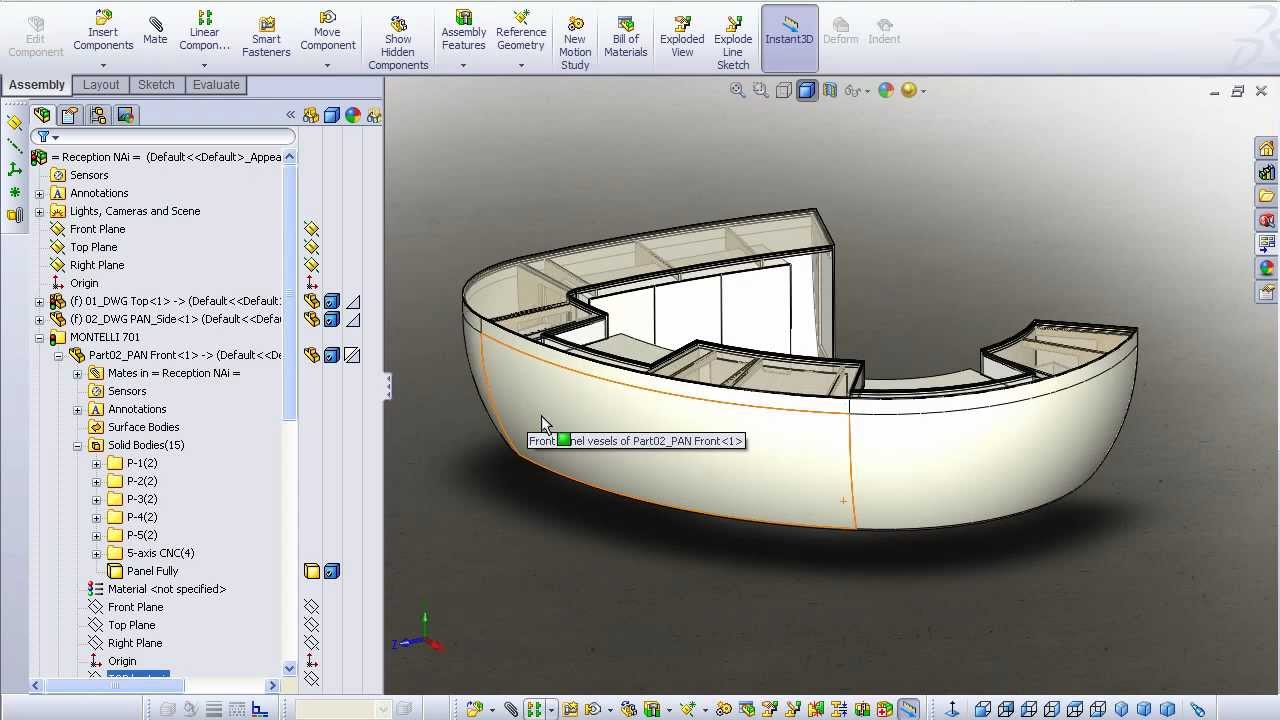Toggle hide/show for 01_DWG Top row
The width and height of the screenshot is (1280, 720).
click(312, 301)
